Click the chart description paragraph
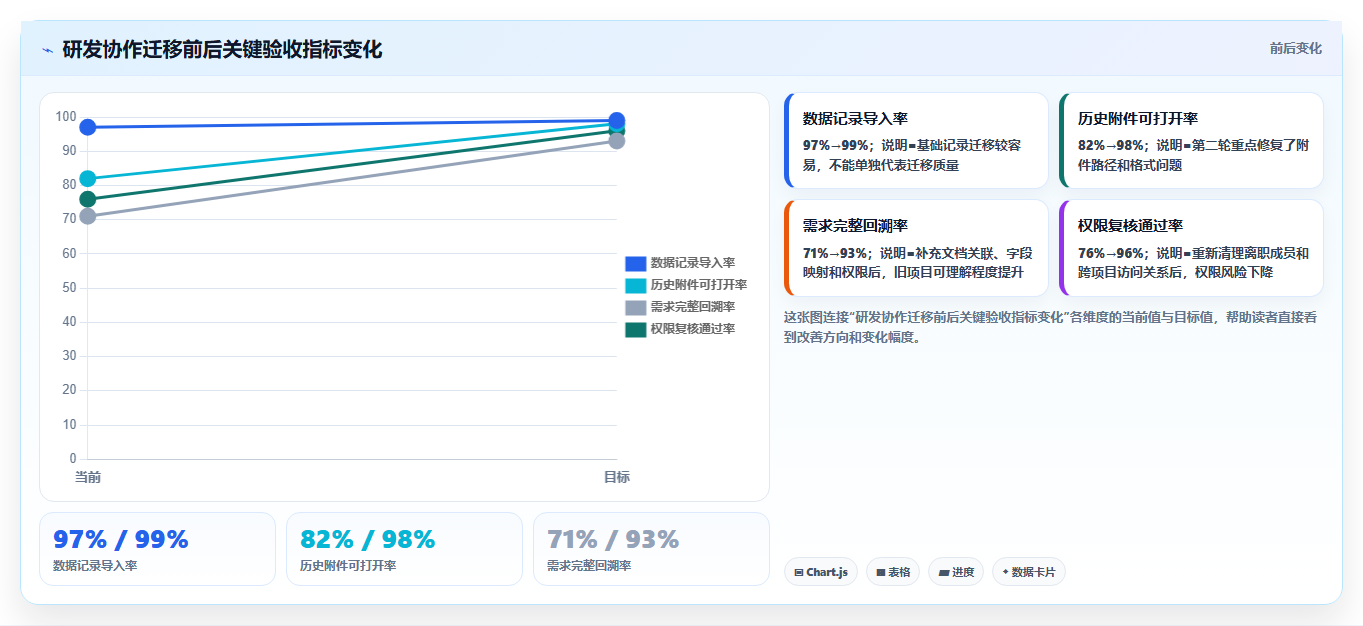This screenshot has height=626, width=1363. [x=1050, y=327]
